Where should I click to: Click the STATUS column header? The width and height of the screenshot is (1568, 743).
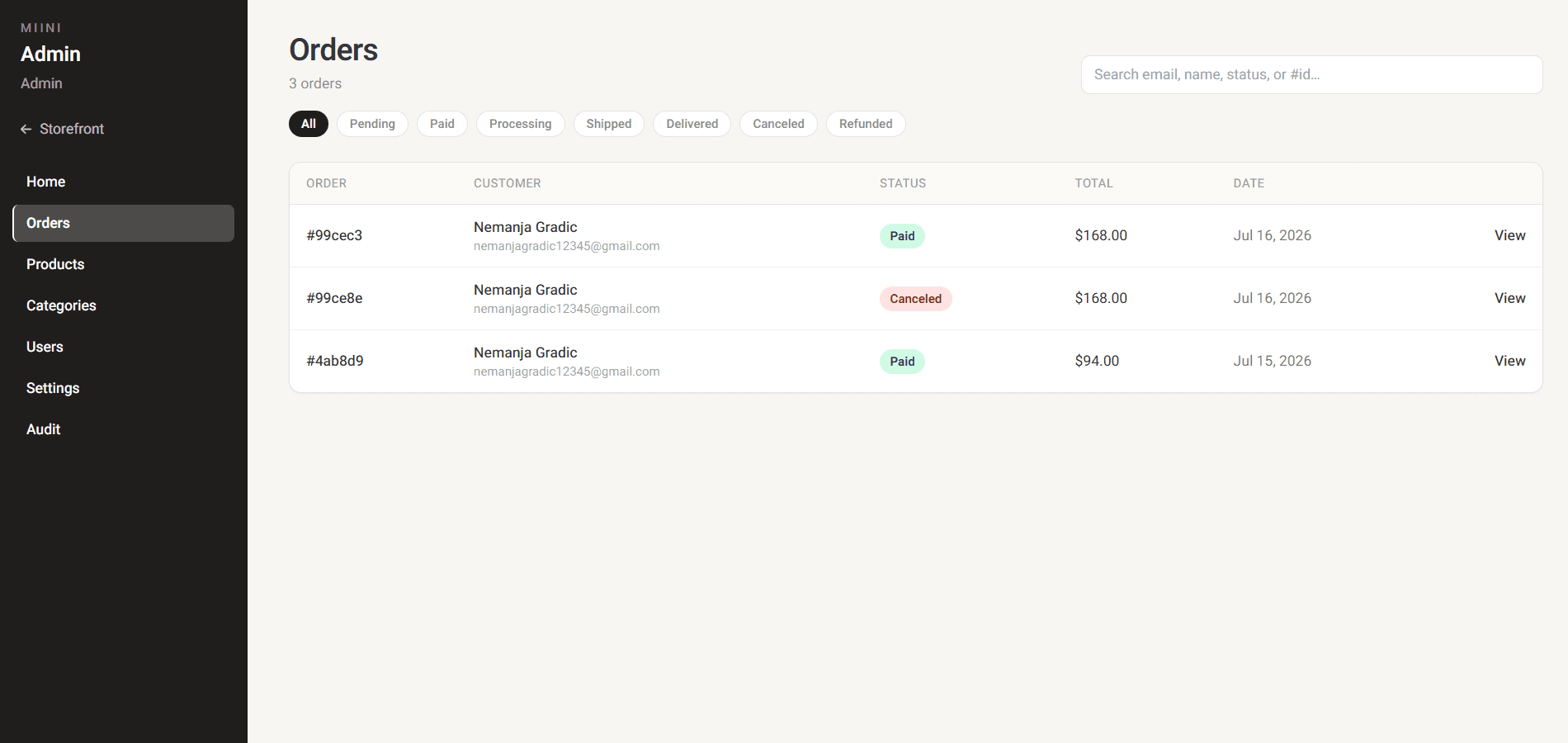click(x=903, y=183)
